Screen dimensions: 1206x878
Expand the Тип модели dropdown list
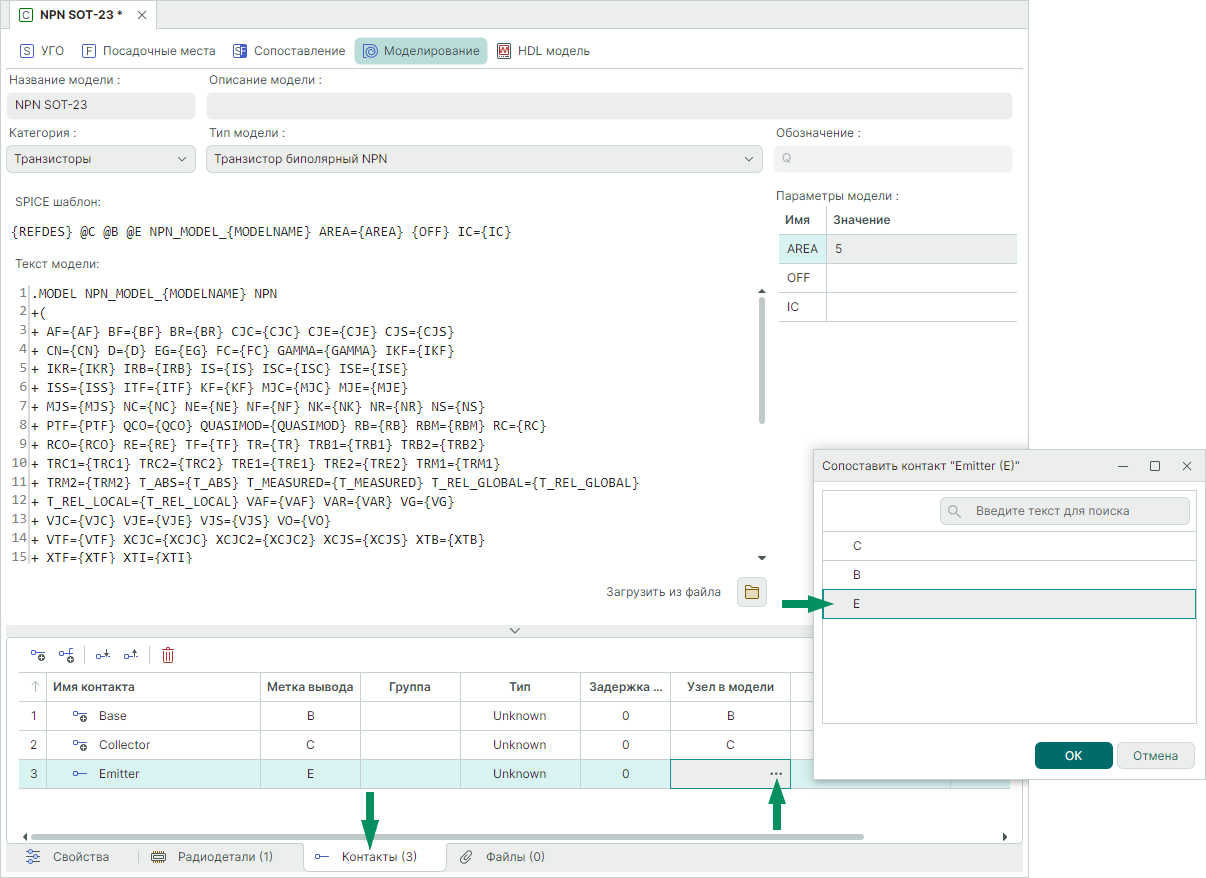coord(484,159)
